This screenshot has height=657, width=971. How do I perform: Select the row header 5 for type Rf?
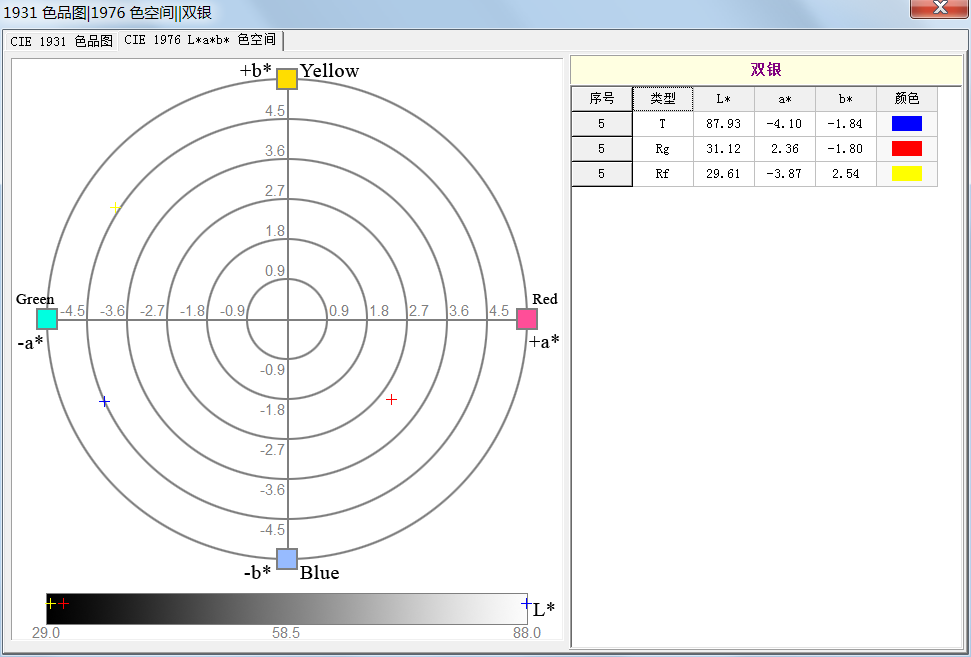(601, 174)
